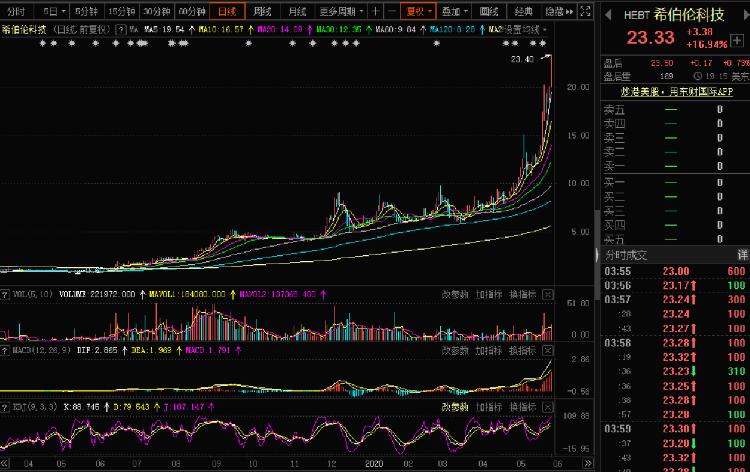Select the 5分钟 chart period

87,11
